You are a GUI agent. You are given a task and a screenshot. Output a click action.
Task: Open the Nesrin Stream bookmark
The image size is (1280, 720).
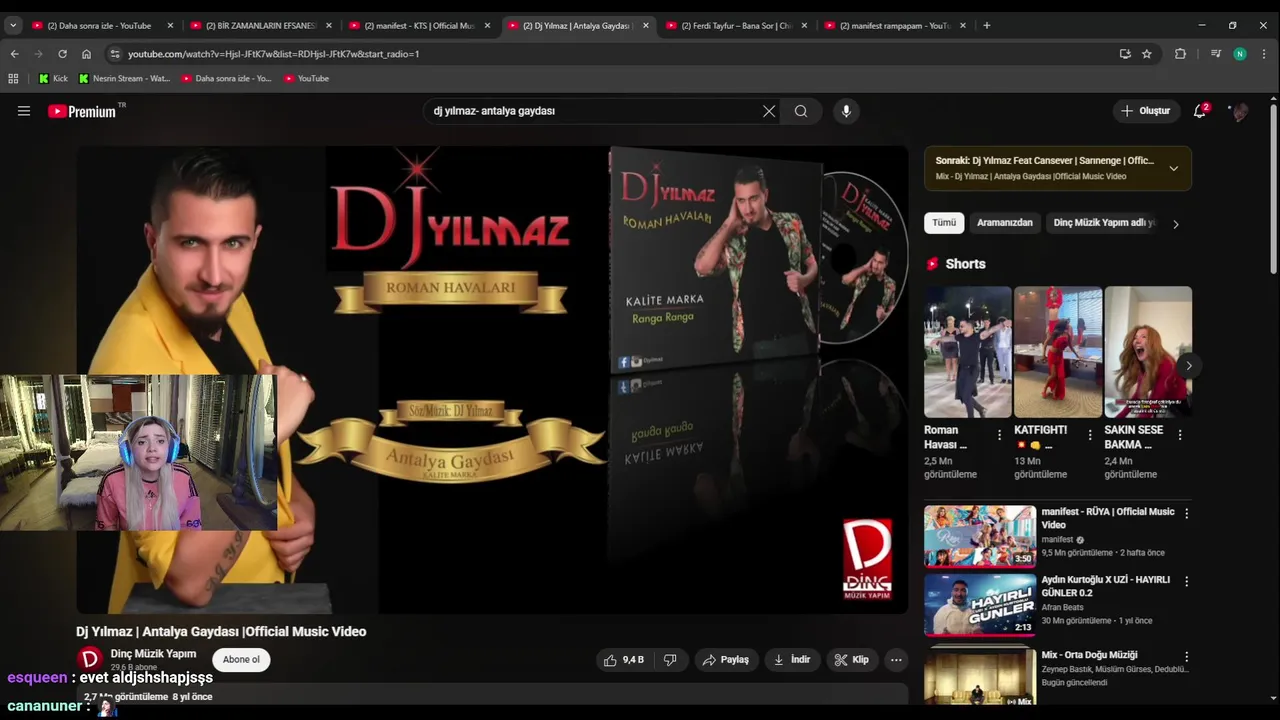coord(124,78)
